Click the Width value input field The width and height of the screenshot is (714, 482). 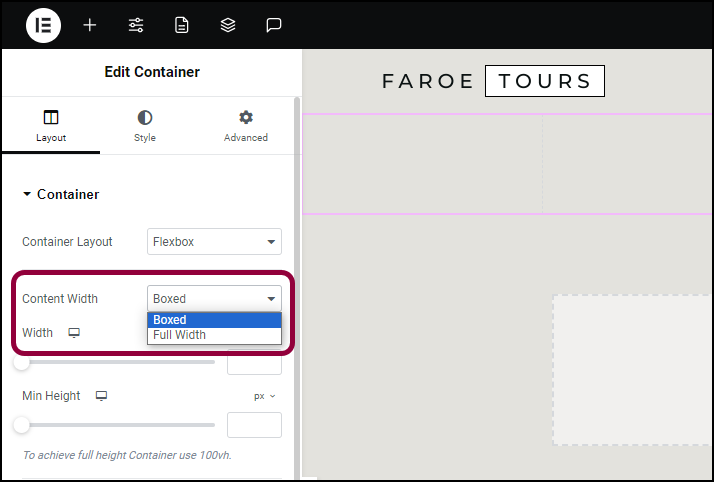tap(255, 363)
